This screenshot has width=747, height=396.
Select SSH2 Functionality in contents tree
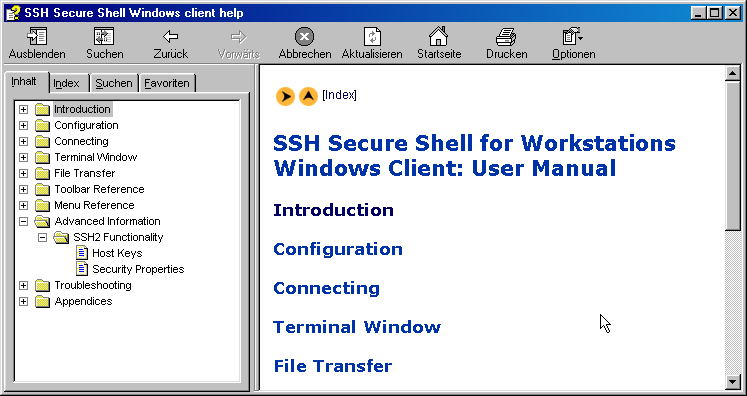point(118,237)
